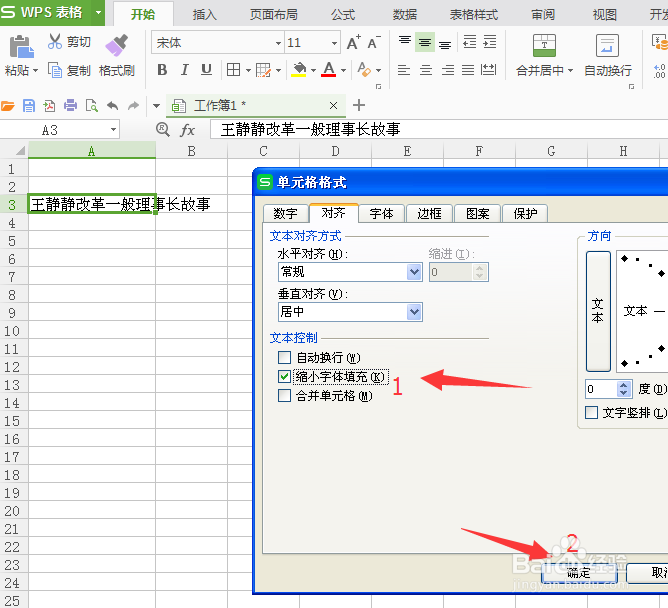This screenshot has width=668, height=608.
Task: Click the Print icon
Action: click(x=70, y=105)
